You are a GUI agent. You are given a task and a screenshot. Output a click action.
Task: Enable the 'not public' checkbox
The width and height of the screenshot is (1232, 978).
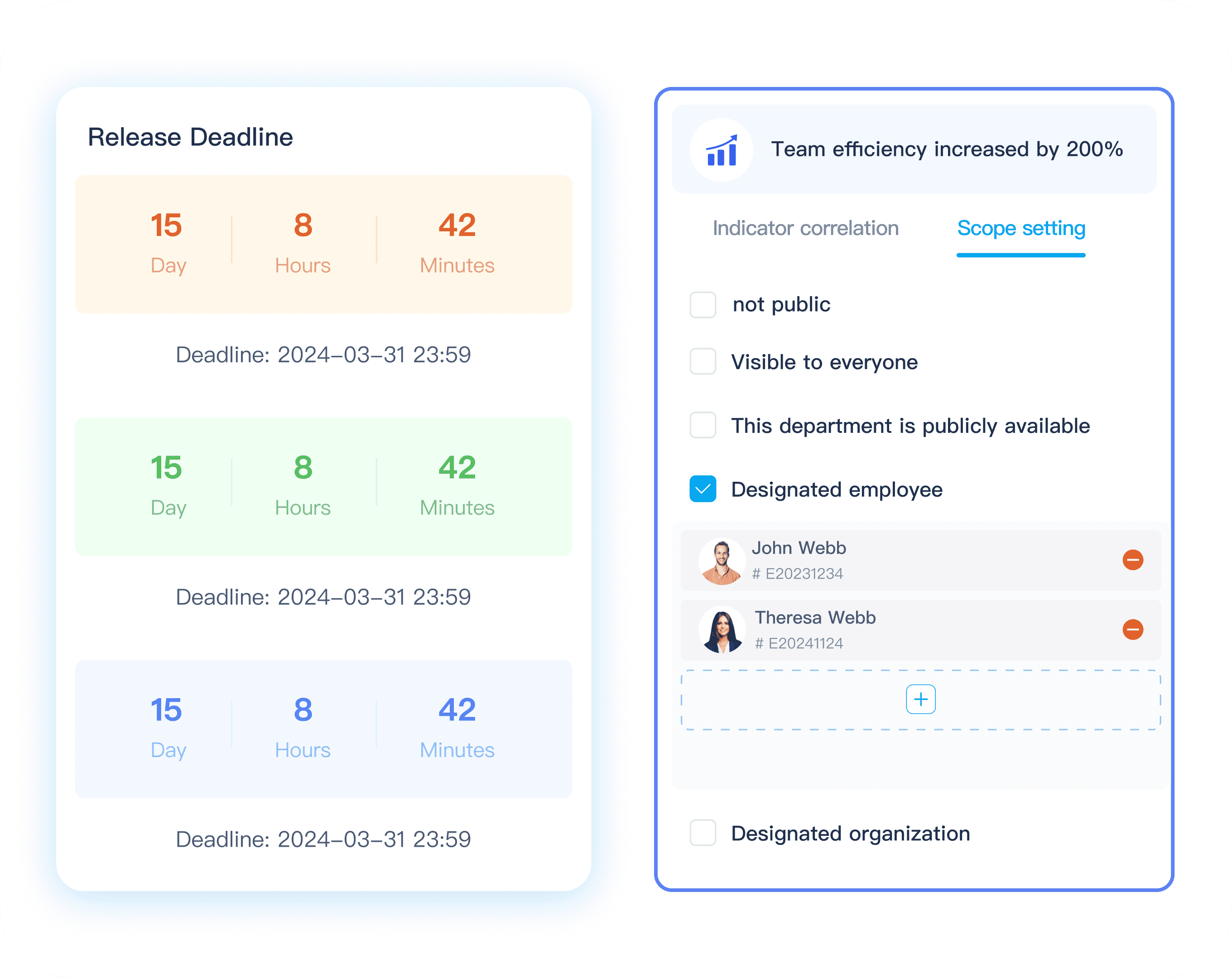coord(703,304)
